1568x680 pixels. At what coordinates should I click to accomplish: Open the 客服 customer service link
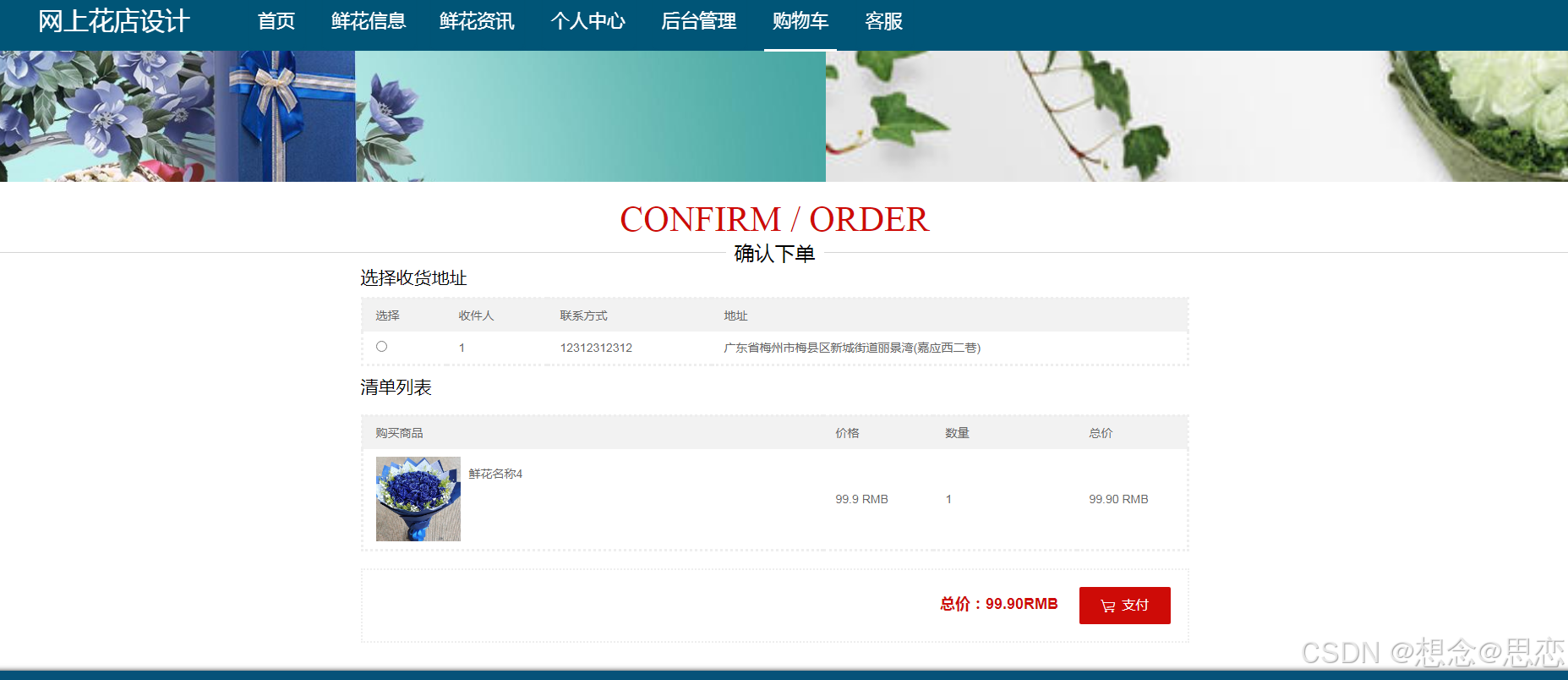tap(884, 21)
